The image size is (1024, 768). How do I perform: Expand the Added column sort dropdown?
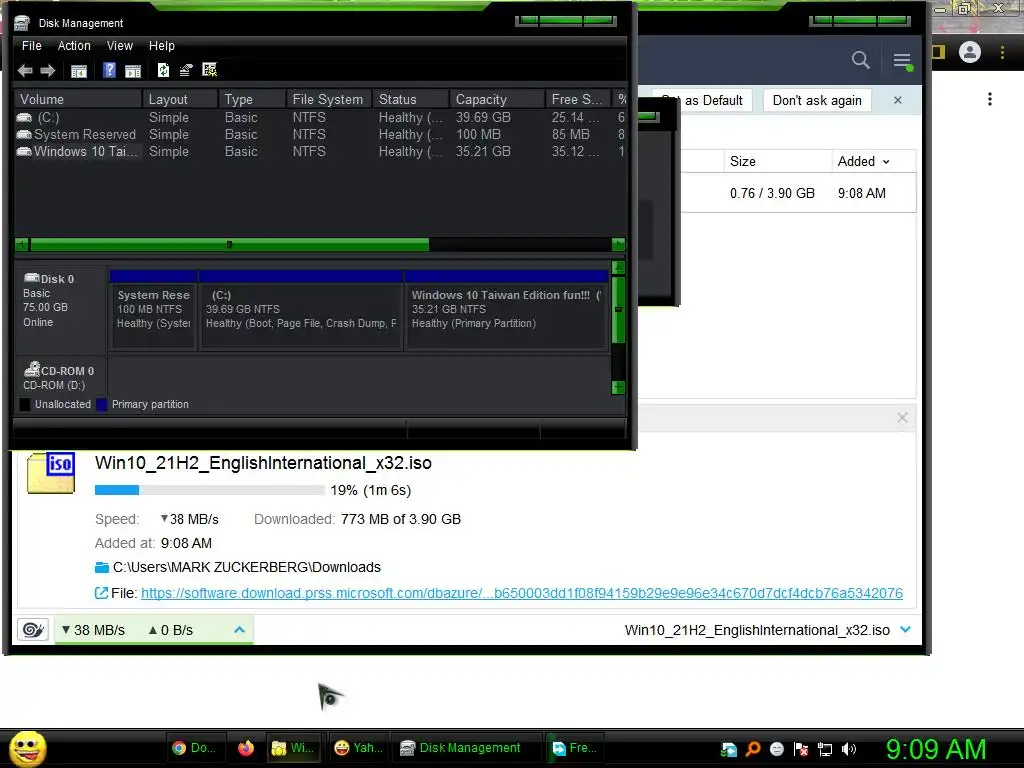pyautogui.click(x=886, y=162)
